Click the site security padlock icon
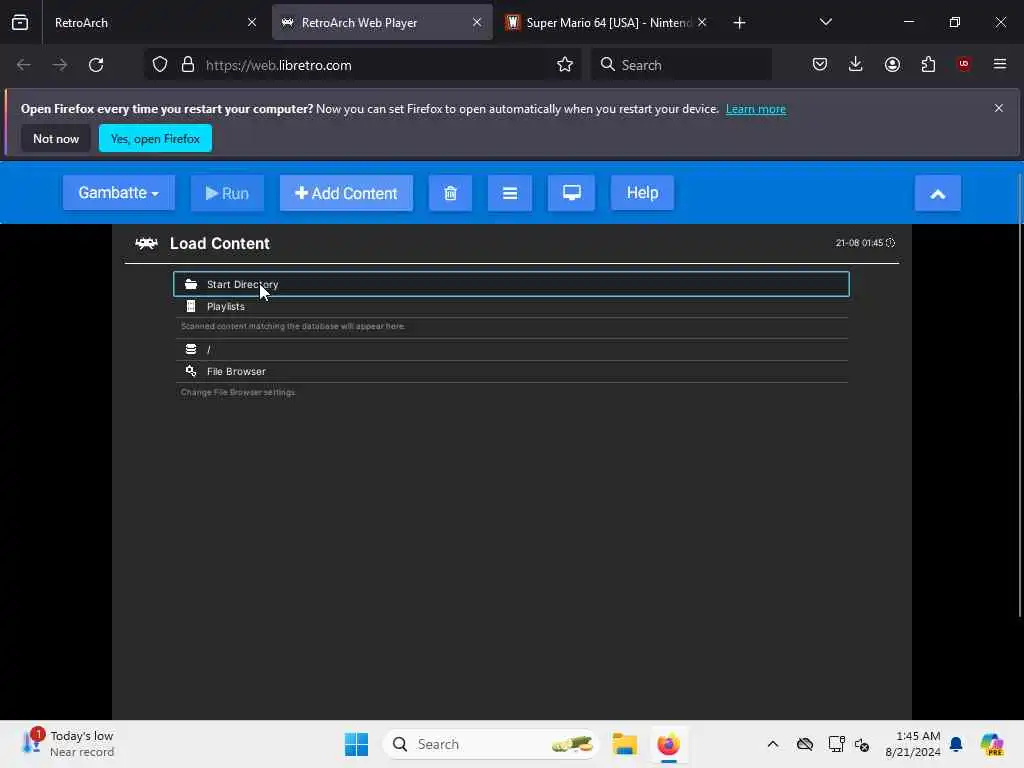Screen dimensions: 1024x768 tap(188, 65)
